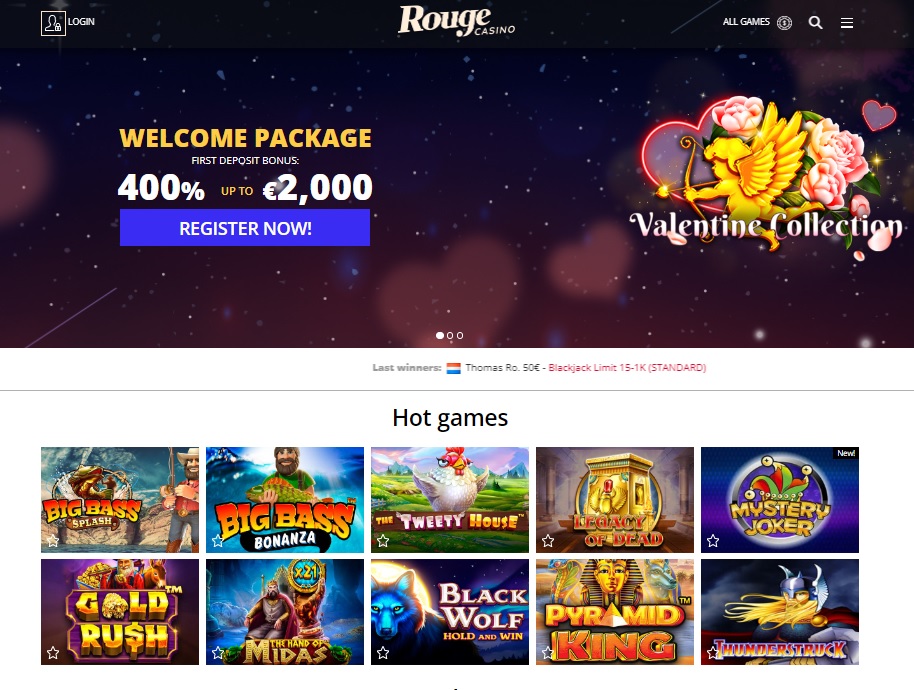This screenshot has width=914, height=690.
Task: Open Blackjack Limit 15-1K (STANDARD) link
Action: click(x=627, y=368)
